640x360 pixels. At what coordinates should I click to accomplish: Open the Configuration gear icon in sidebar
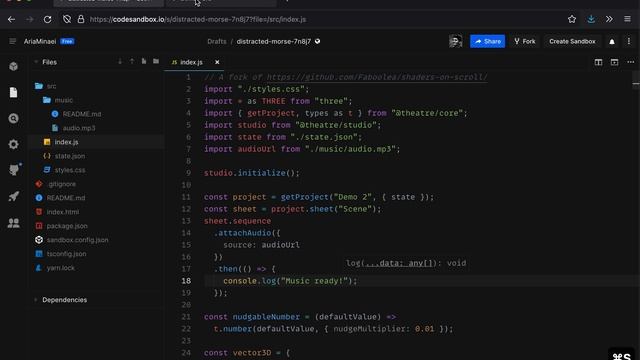tap(13, 144)
